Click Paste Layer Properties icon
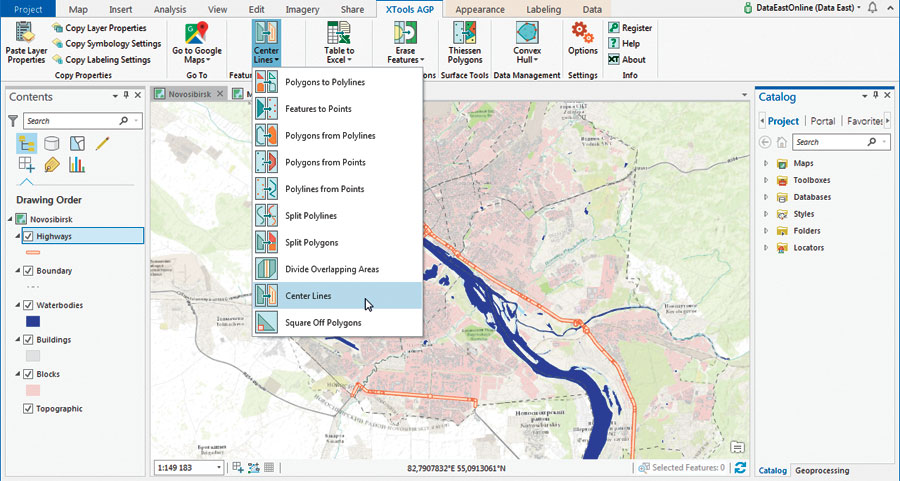 pos(26,33)
